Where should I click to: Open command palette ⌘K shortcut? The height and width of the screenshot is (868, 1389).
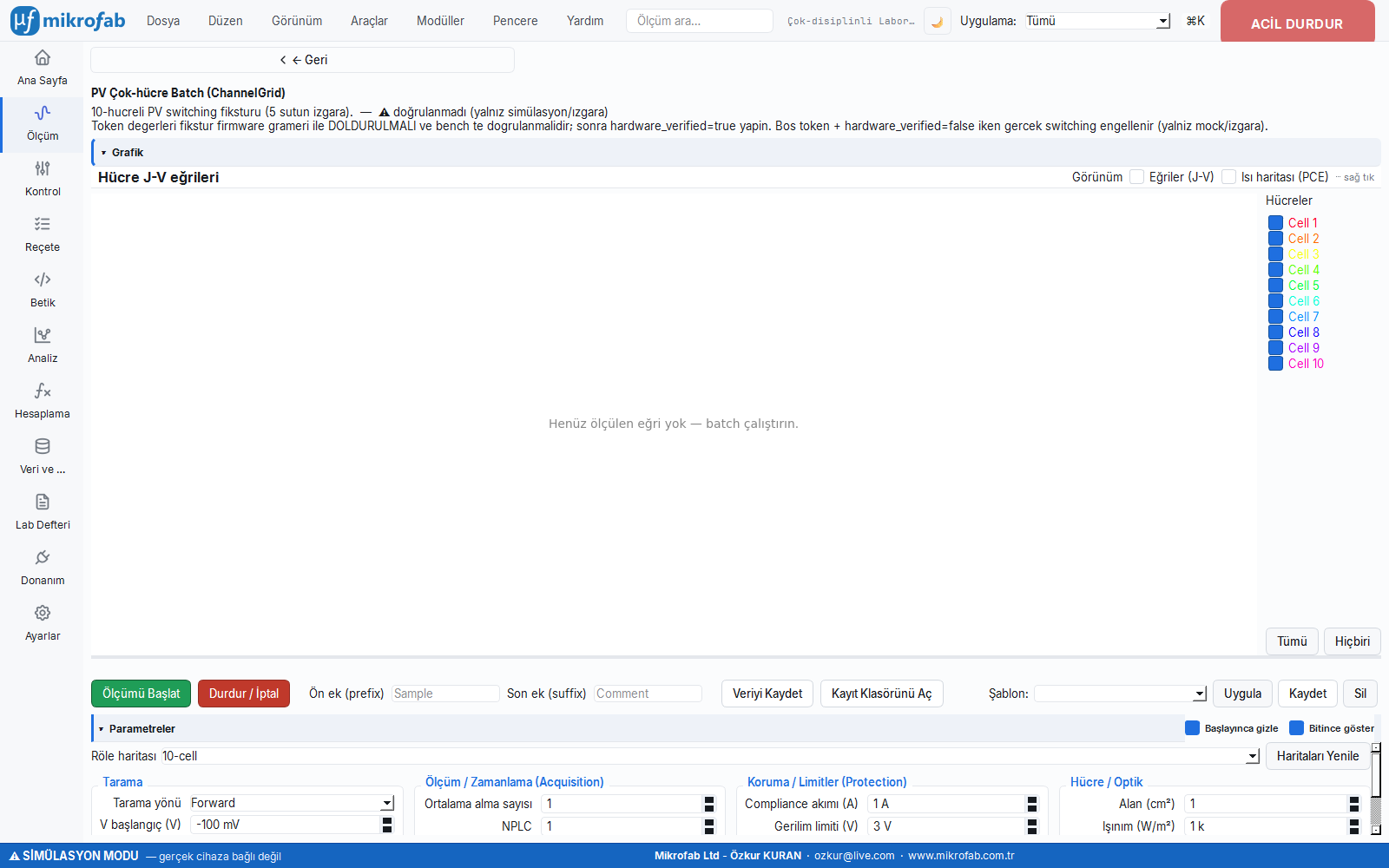(x=1195, y=21)
